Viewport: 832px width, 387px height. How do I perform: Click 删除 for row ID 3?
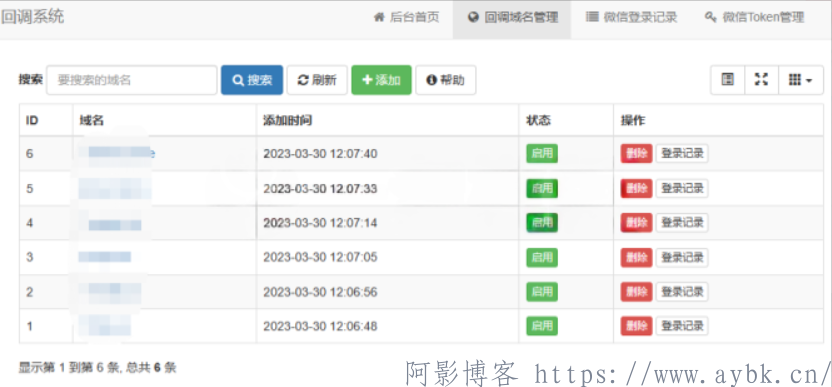pyautogui.click(x=636, y=257)
